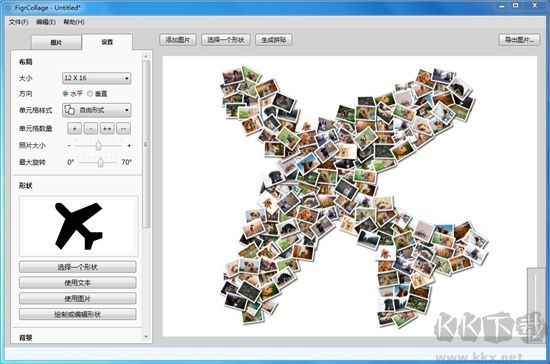Decrease cell count with - button
The width and height of the screenshot is (550, 364).
tap(91, 129)
